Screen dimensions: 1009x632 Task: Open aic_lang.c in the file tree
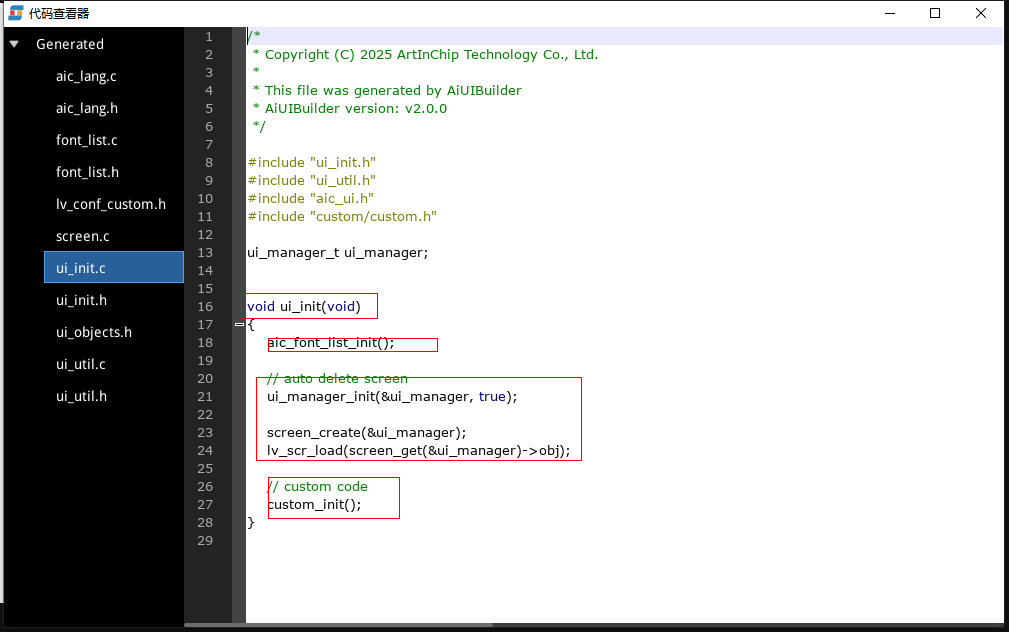(x=86, y=77)
